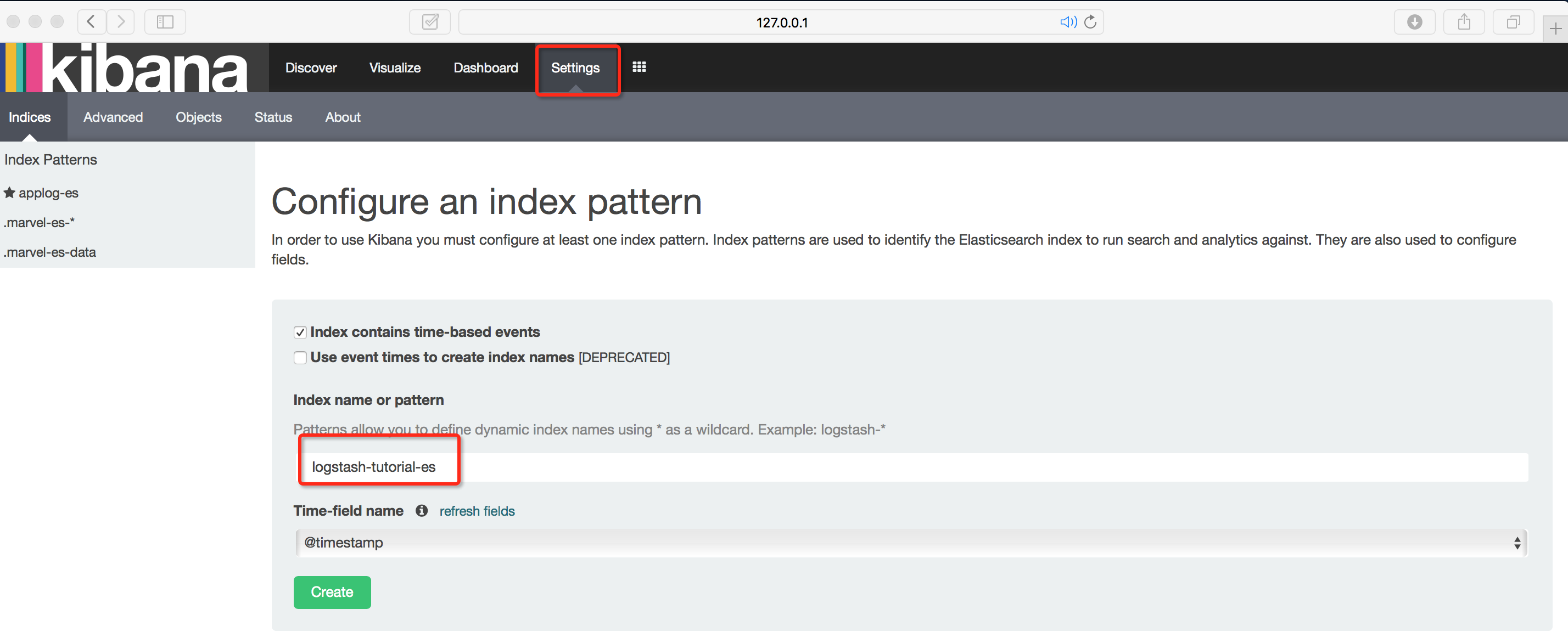Click the green Create button
This screenshot has width=1568, height=643.
[x=332, y=592]
